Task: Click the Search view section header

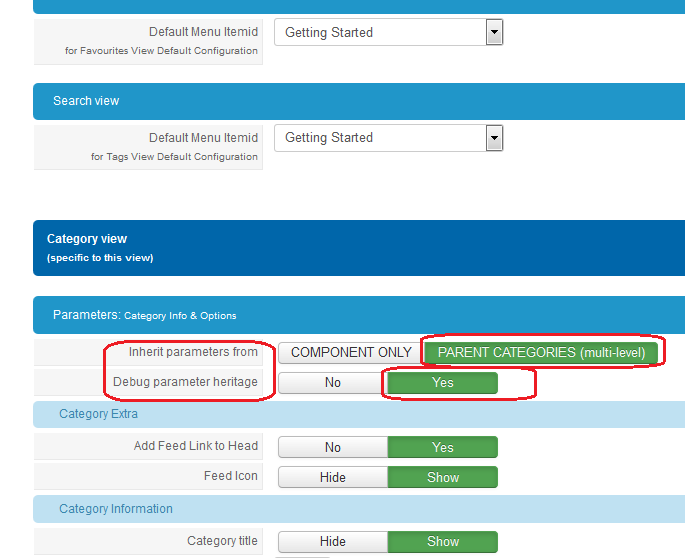Action: pyautogui.click(x=86, y=101)
